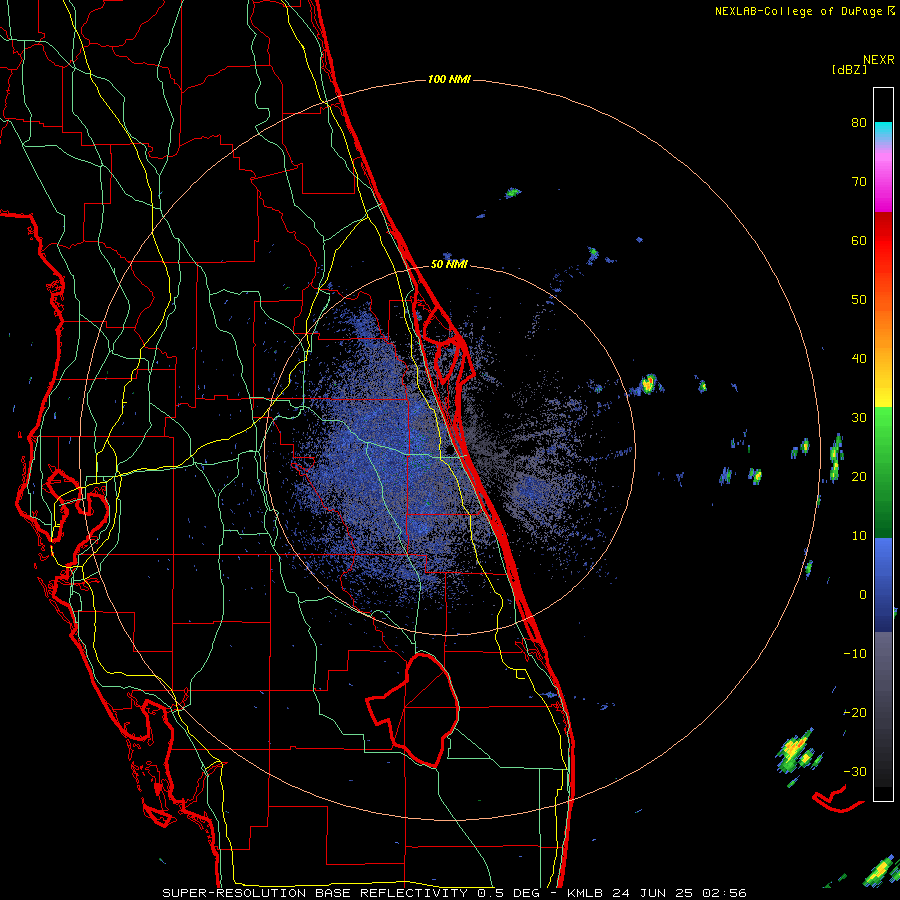Click the 30 value on the dBZ scale
900x900 pixels.
point(859,417)
